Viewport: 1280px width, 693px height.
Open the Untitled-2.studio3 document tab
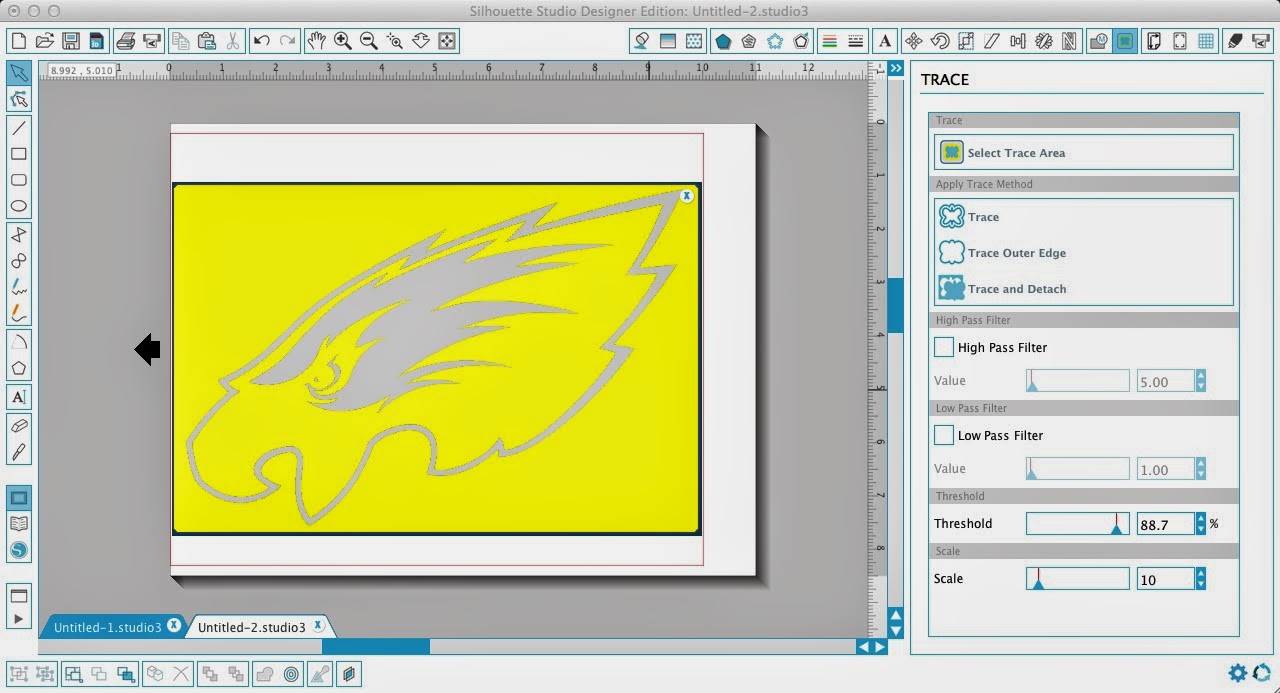tap(252, 626)
